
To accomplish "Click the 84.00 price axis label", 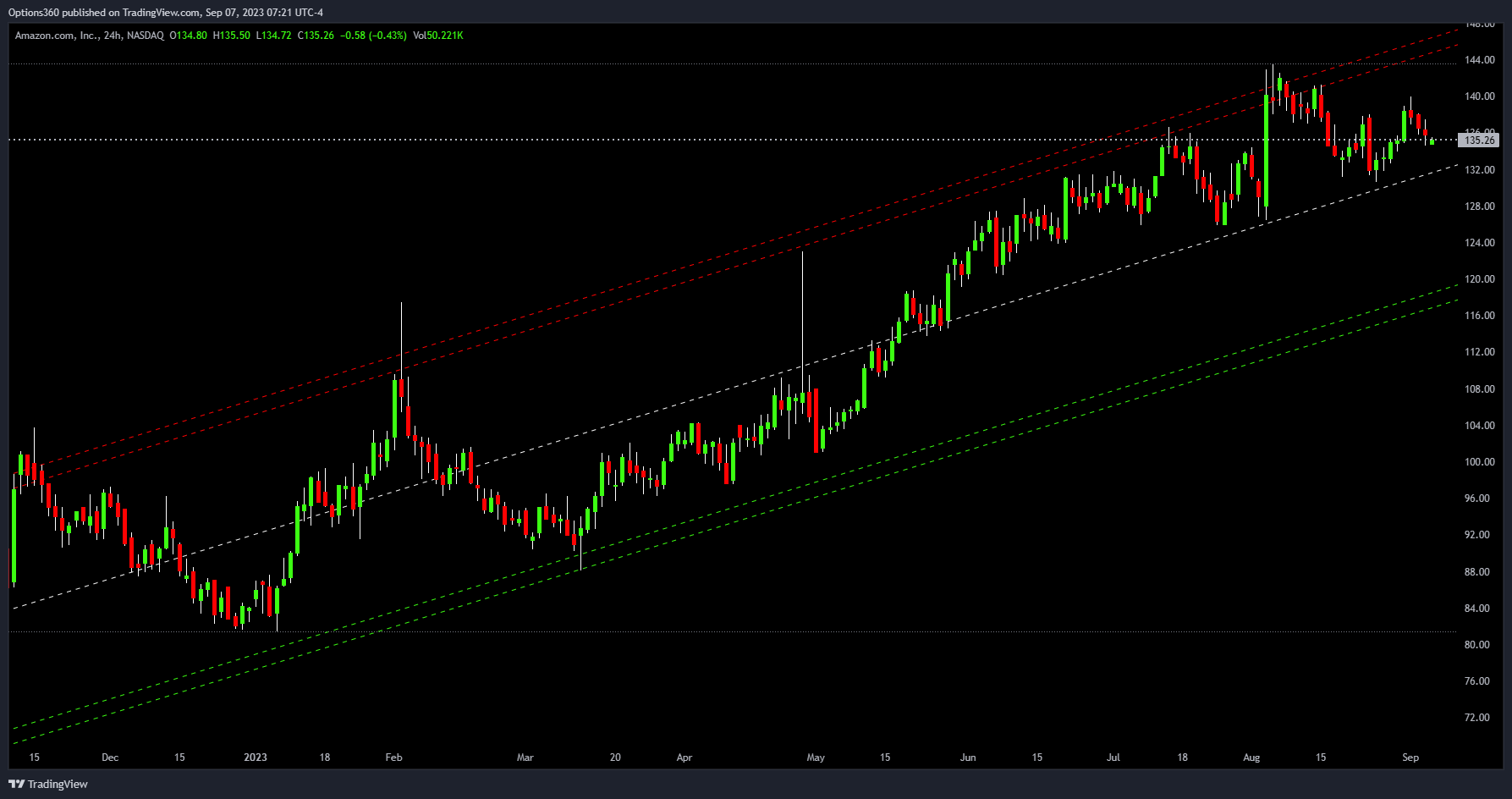I will tap(1476, 609).
